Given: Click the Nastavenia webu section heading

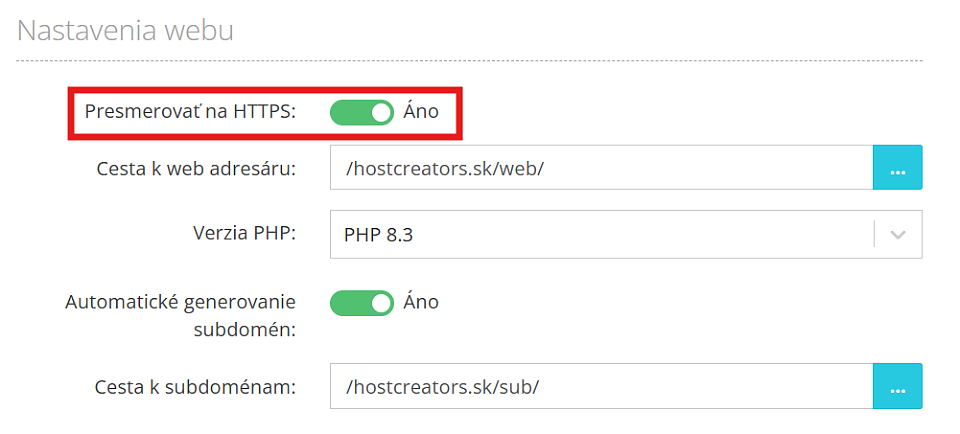Looking at the screenshot, I should pos(126,30).
